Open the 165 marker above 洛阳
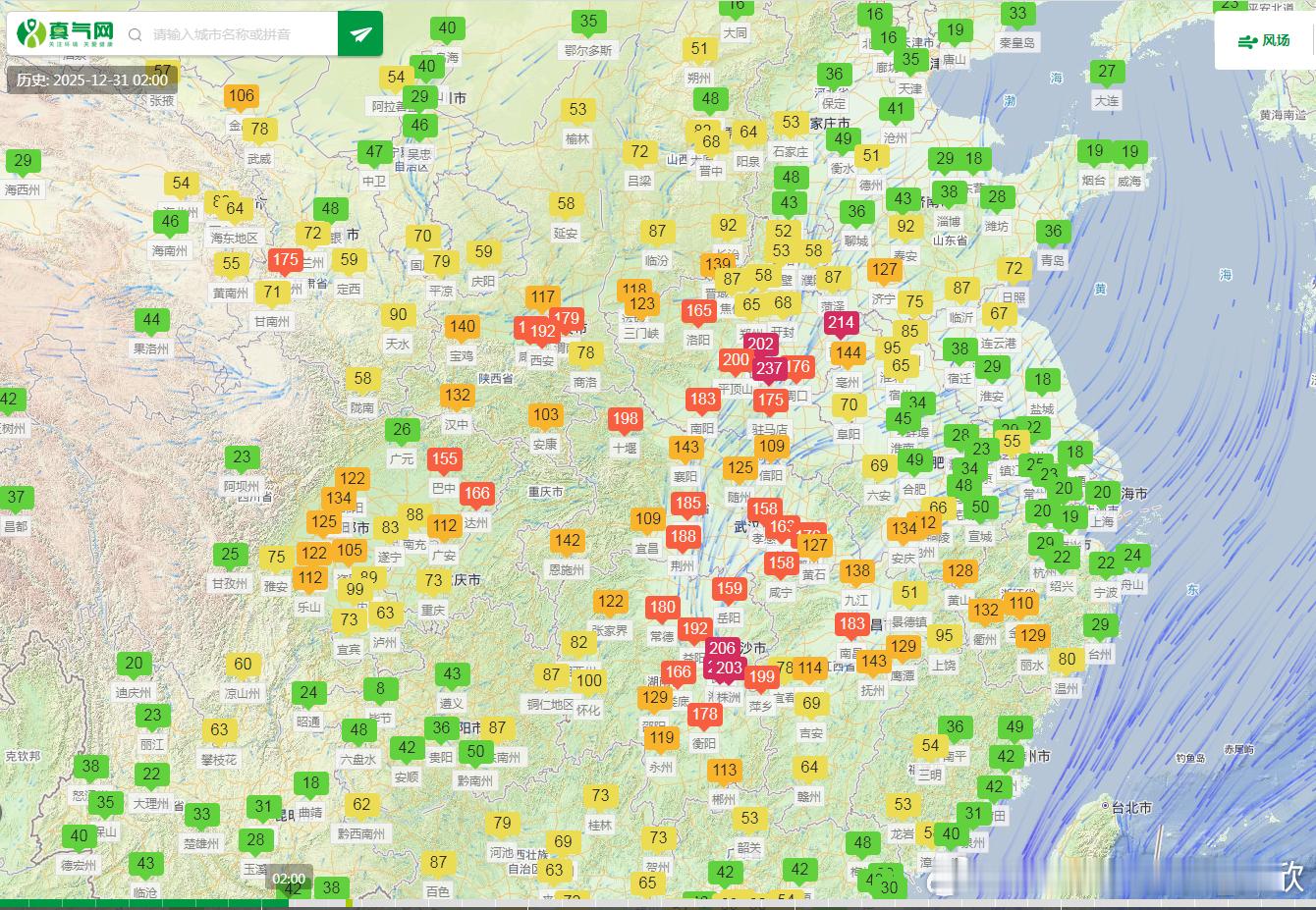The height and width of the screenshot is (910, 1316). [x=699, y=312]
